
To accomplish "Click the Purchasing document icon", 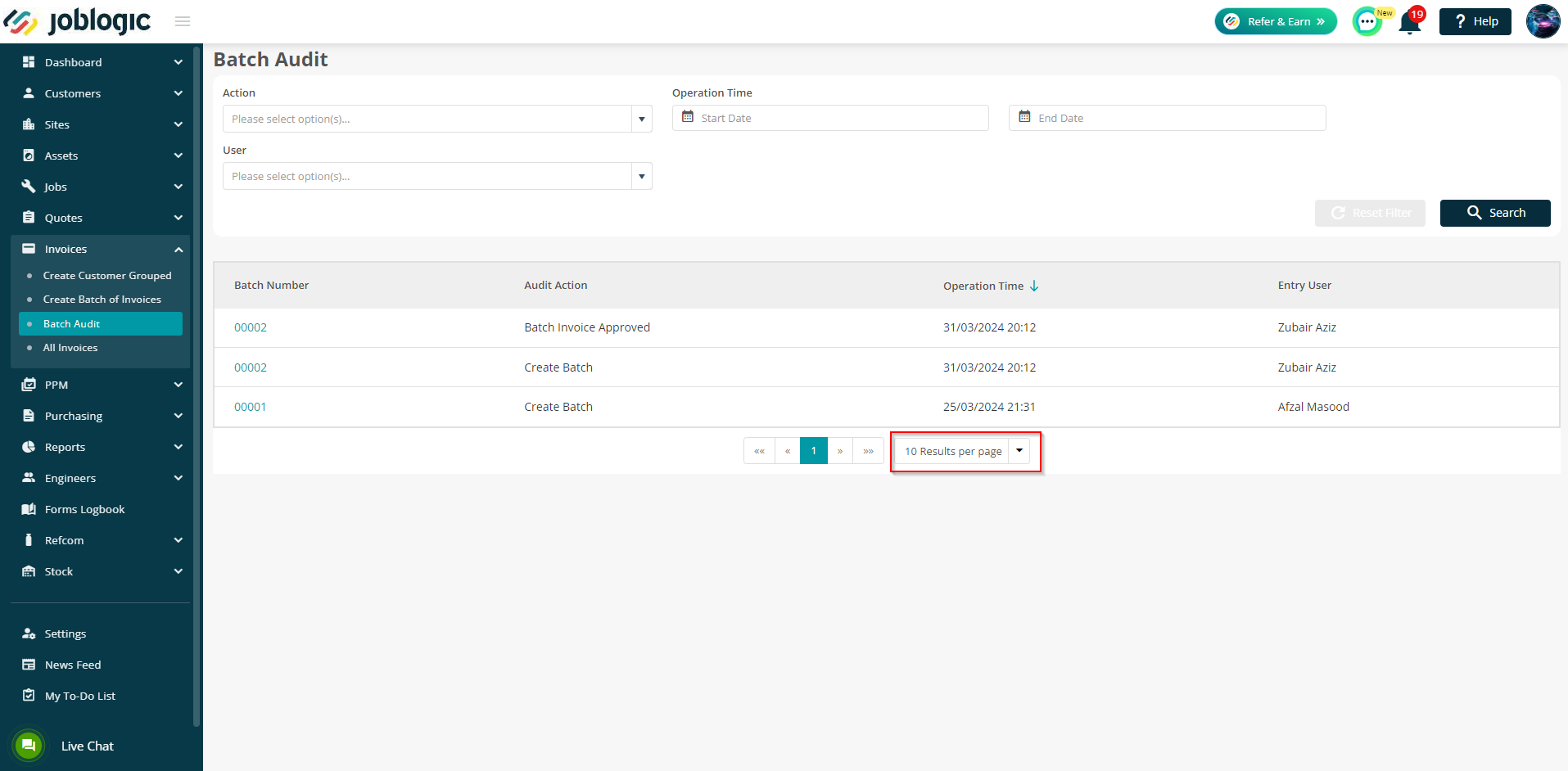I will coord(29,416).
